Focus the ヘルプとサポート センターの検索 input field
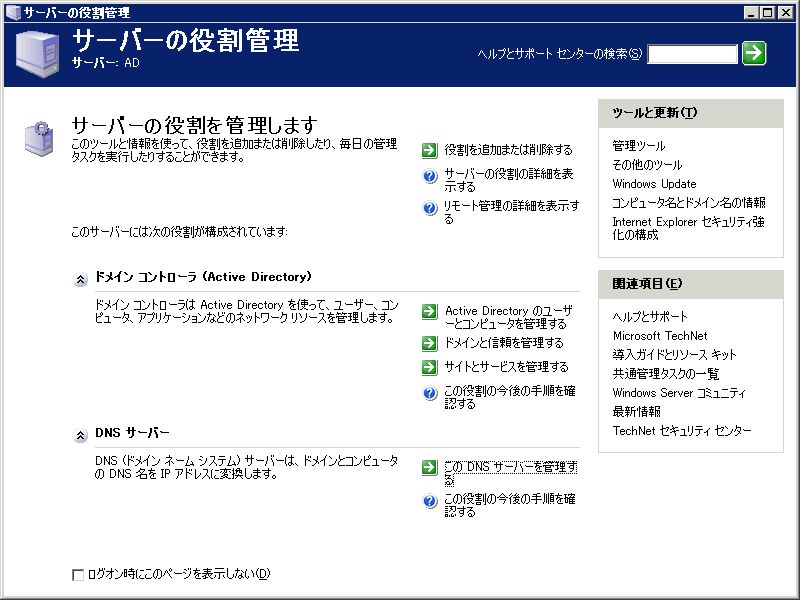800x600 pixels. point(692,54)
